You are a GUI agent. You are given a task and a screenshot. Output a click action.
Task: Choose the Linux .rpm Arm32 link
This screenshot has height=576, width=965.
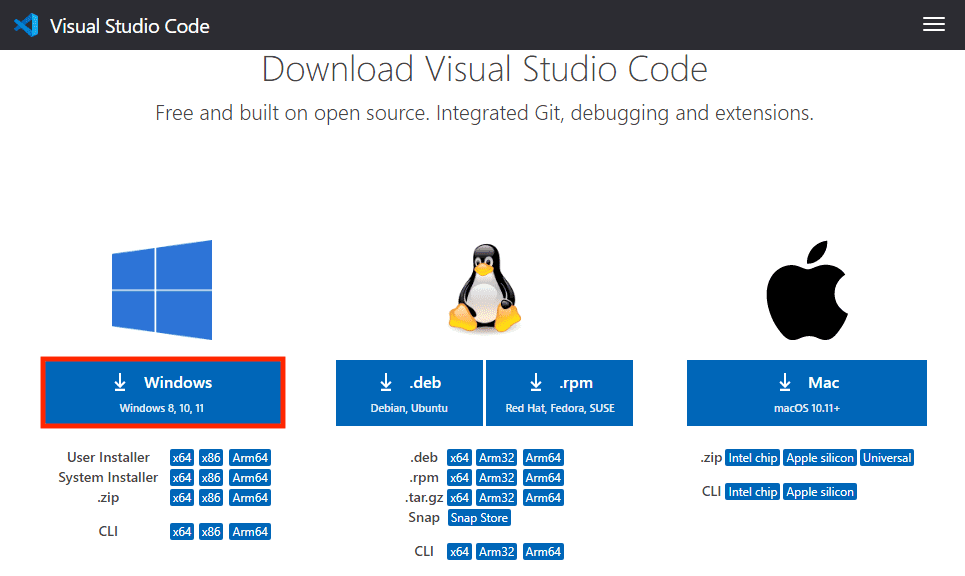(x=497, y=478)
